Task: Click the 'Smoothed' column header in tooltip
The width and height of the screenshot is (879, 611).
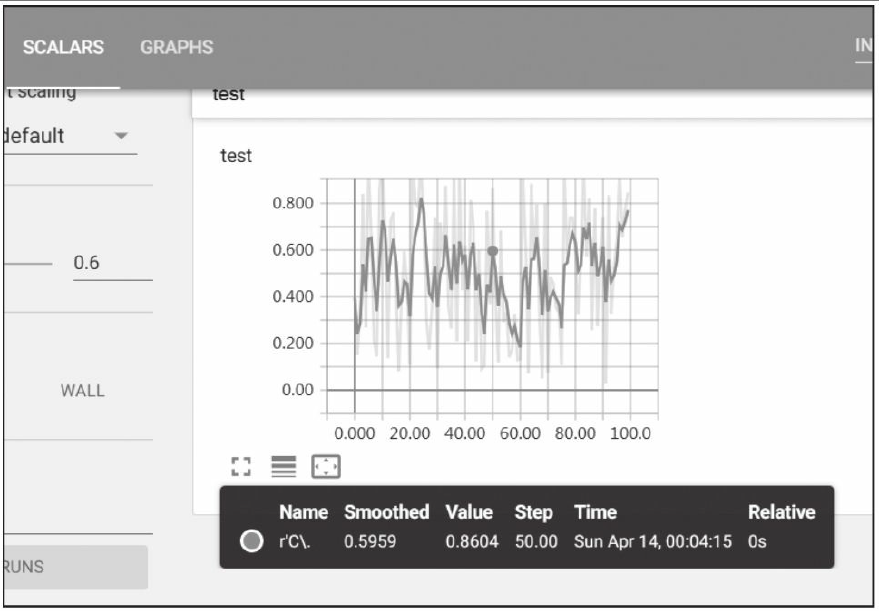Action: (387, 512)
